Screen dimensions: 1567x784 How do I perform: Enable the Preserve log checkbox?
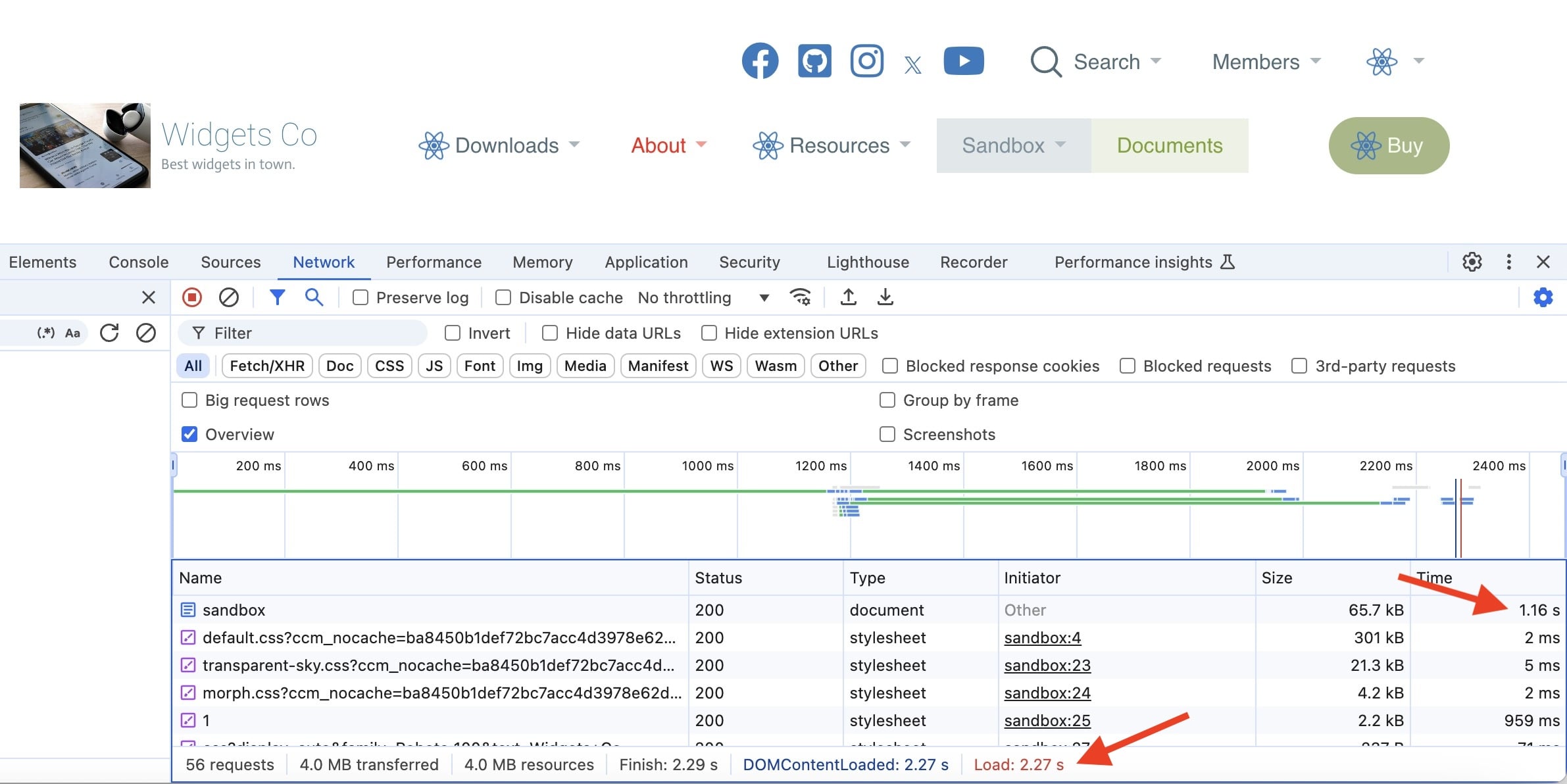pos(361,297)
